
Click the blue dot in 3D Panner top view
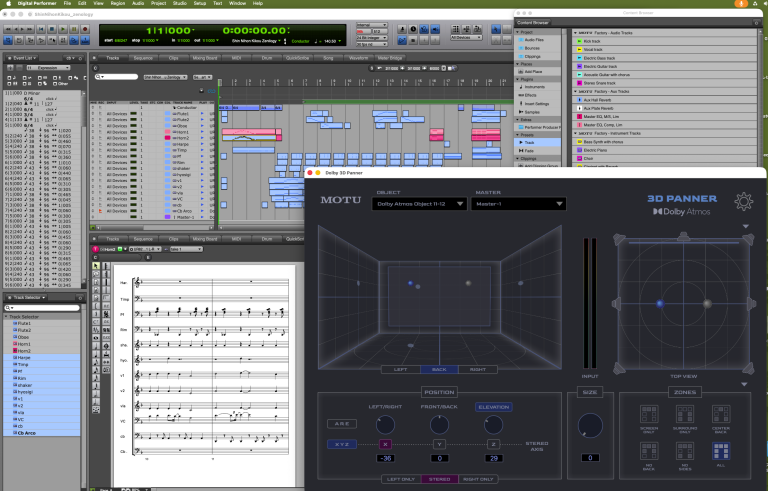pyautogui.click(x=660, y=304)
